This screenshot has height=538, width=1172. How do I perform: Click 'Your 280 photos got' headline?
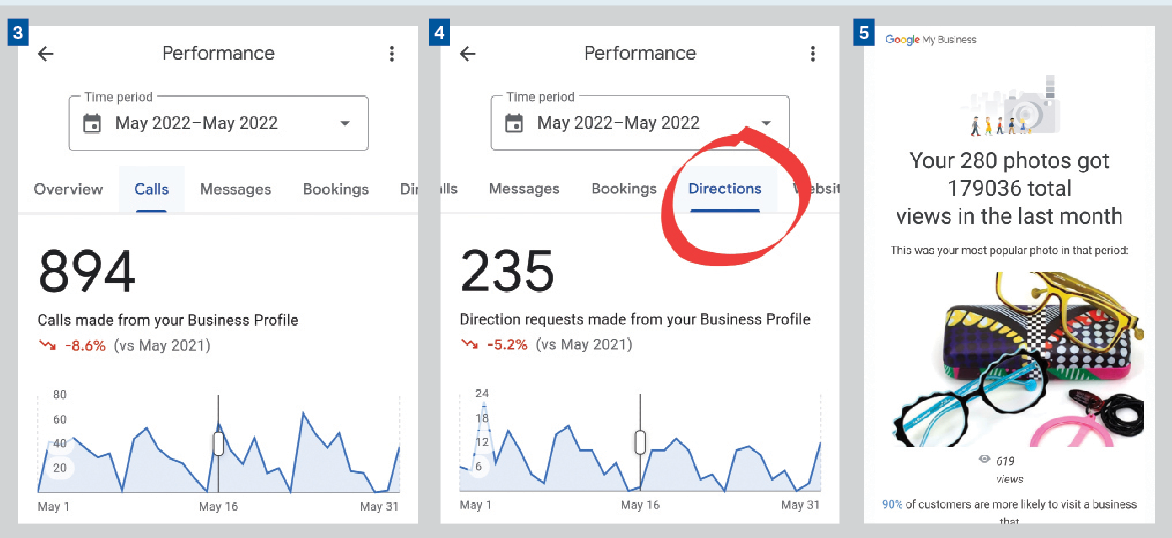click(x=1009, y=161)
